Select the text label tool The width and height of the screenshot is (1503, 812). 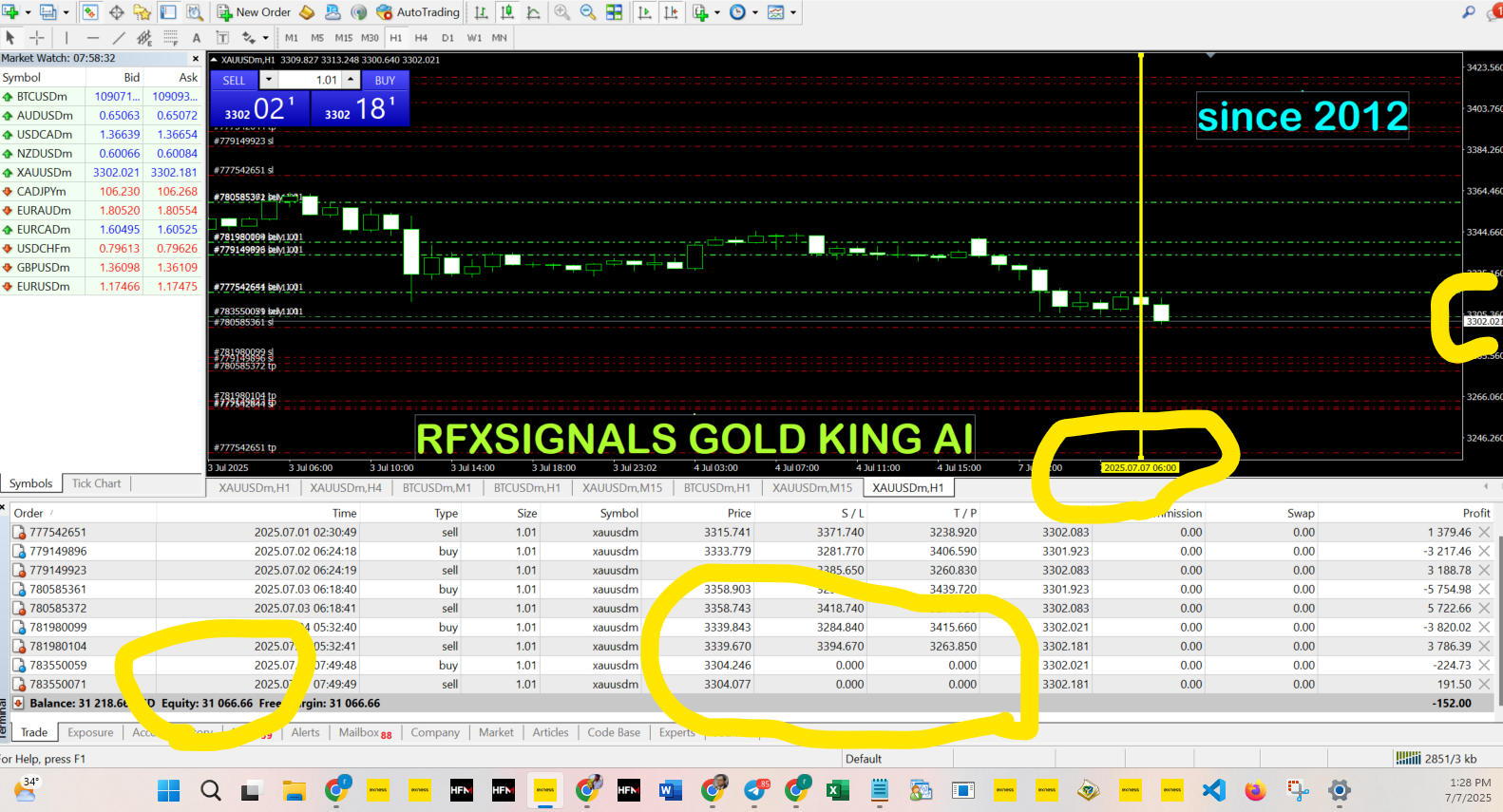pos(223,38)
